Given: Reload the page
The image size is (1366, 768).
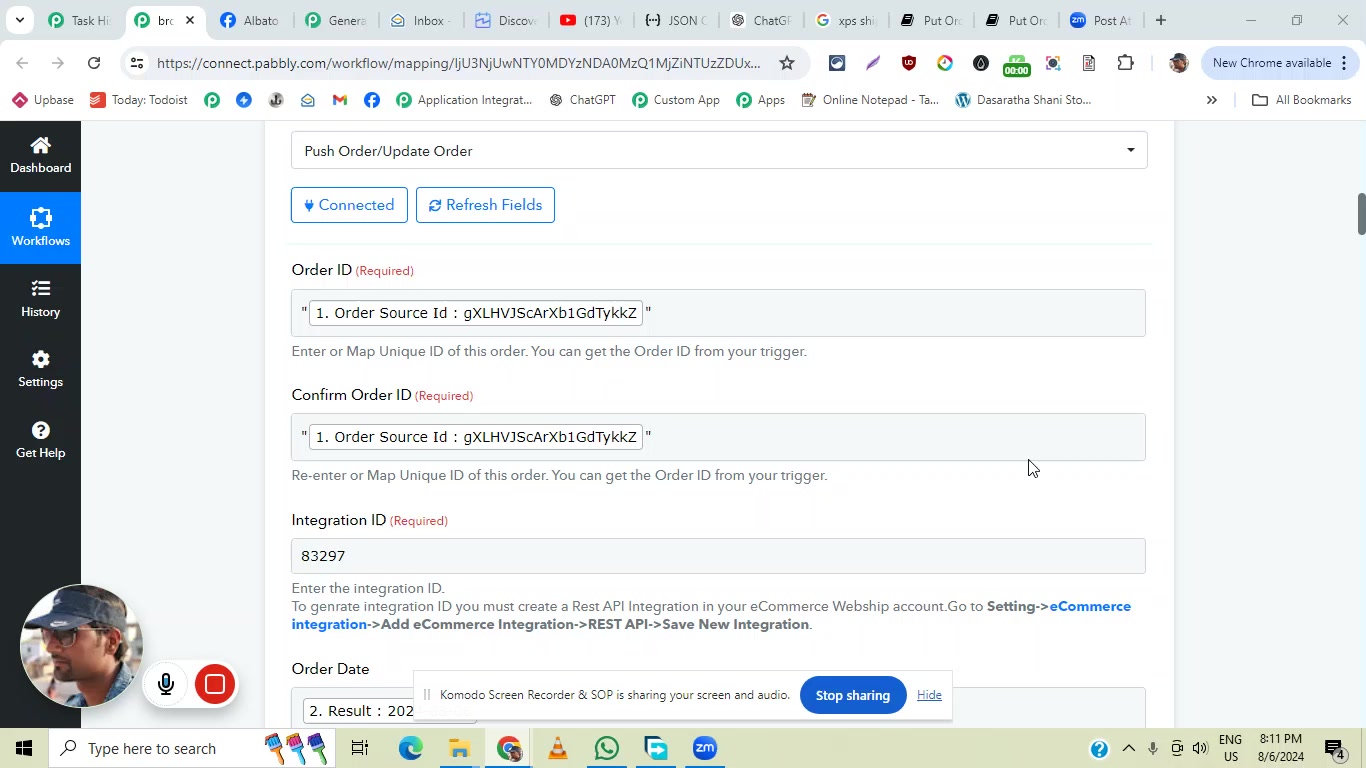Looking at the screenshot, I should click(93, 63).
